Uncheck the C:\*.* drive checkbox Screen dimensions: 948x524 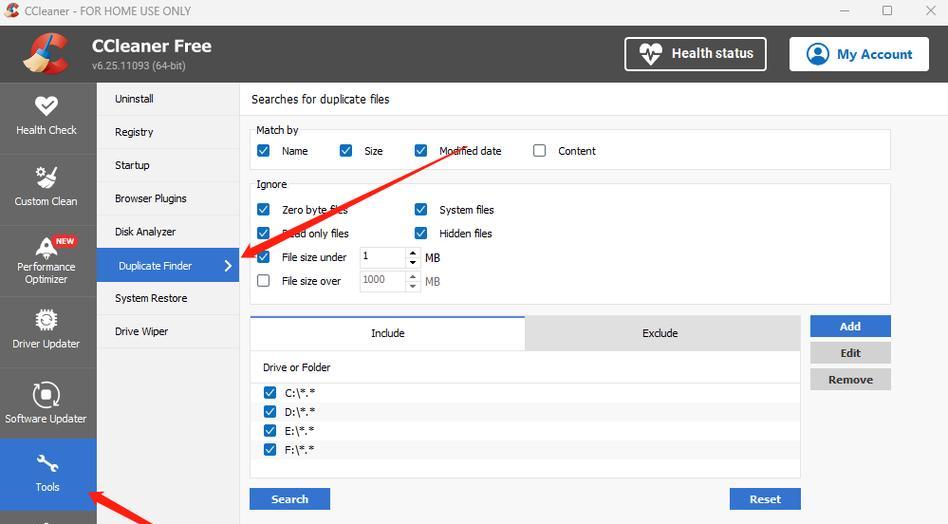270,393
